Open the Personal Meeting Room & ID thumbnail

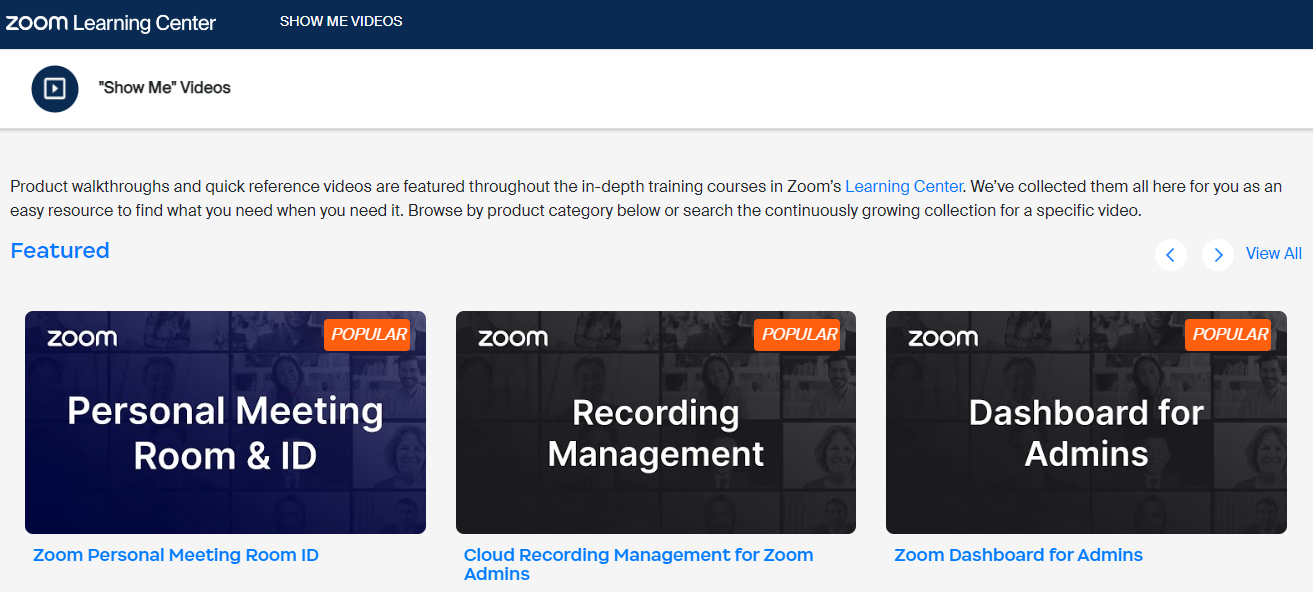(x=225, y=422)
